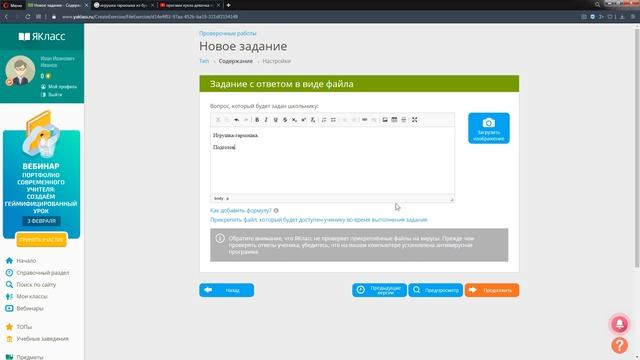Open the Opera 'Меню' button

pos(12,5)
